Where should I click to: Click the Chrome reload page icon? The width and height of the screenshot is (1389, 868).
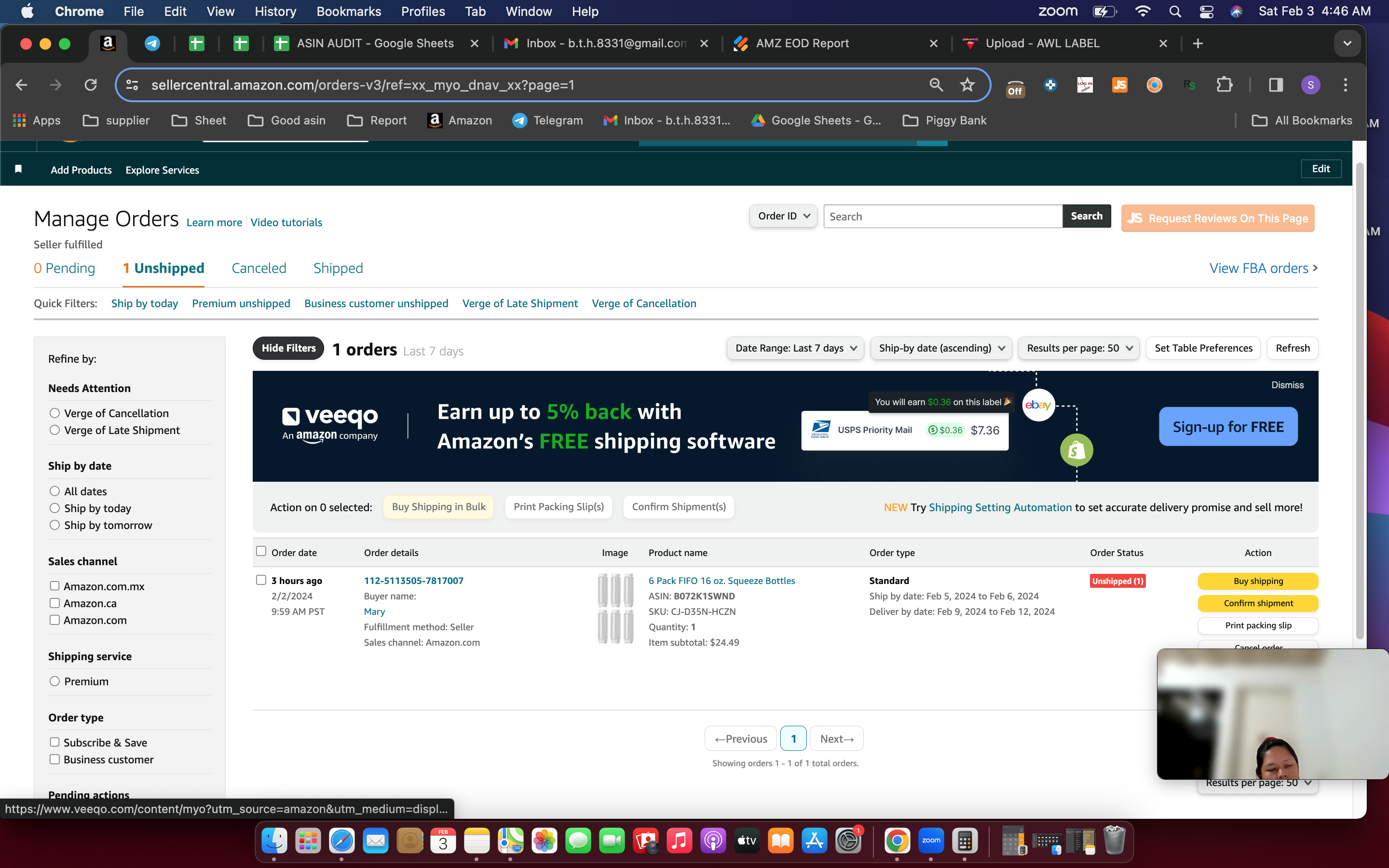pos(91,85)
